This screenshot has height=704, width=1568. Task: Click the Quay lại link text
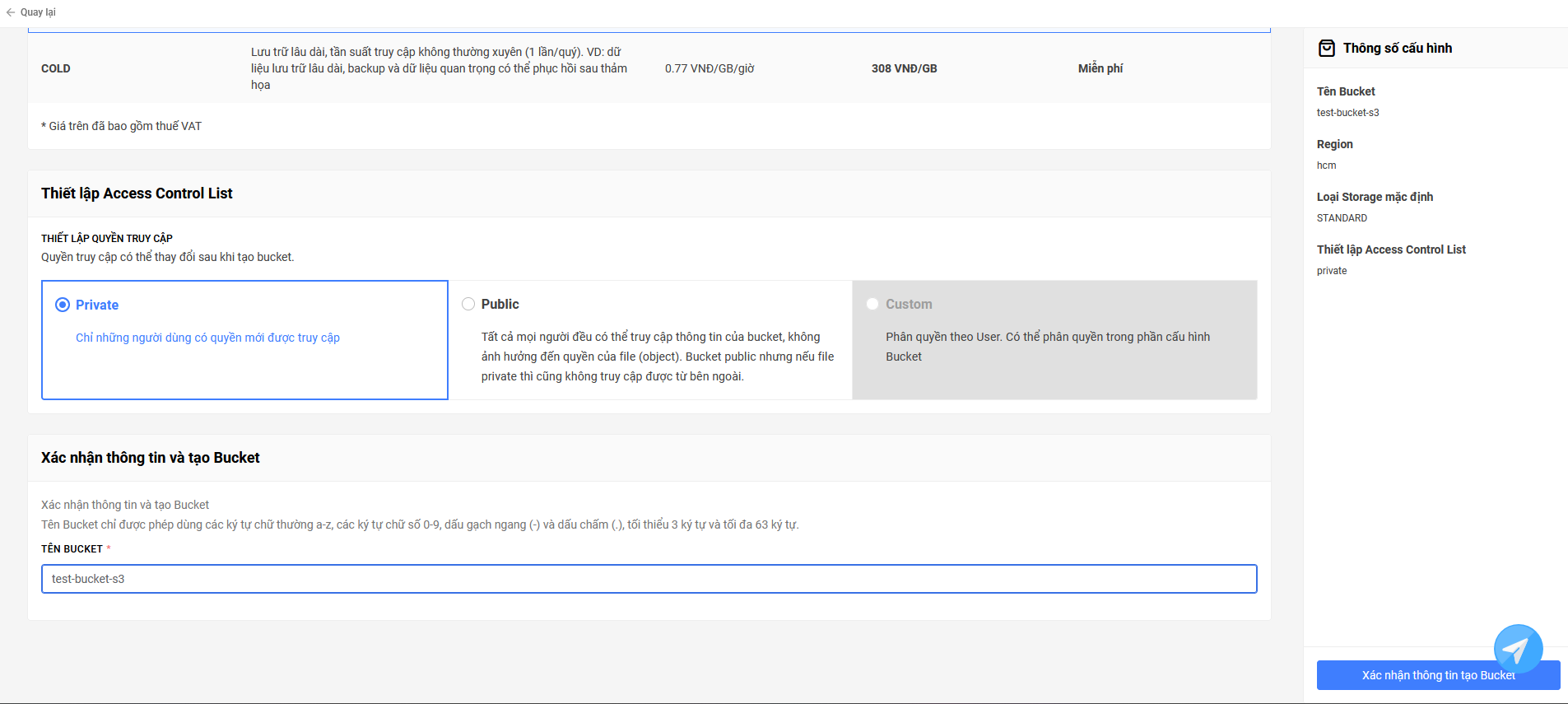tap(38, 12)
